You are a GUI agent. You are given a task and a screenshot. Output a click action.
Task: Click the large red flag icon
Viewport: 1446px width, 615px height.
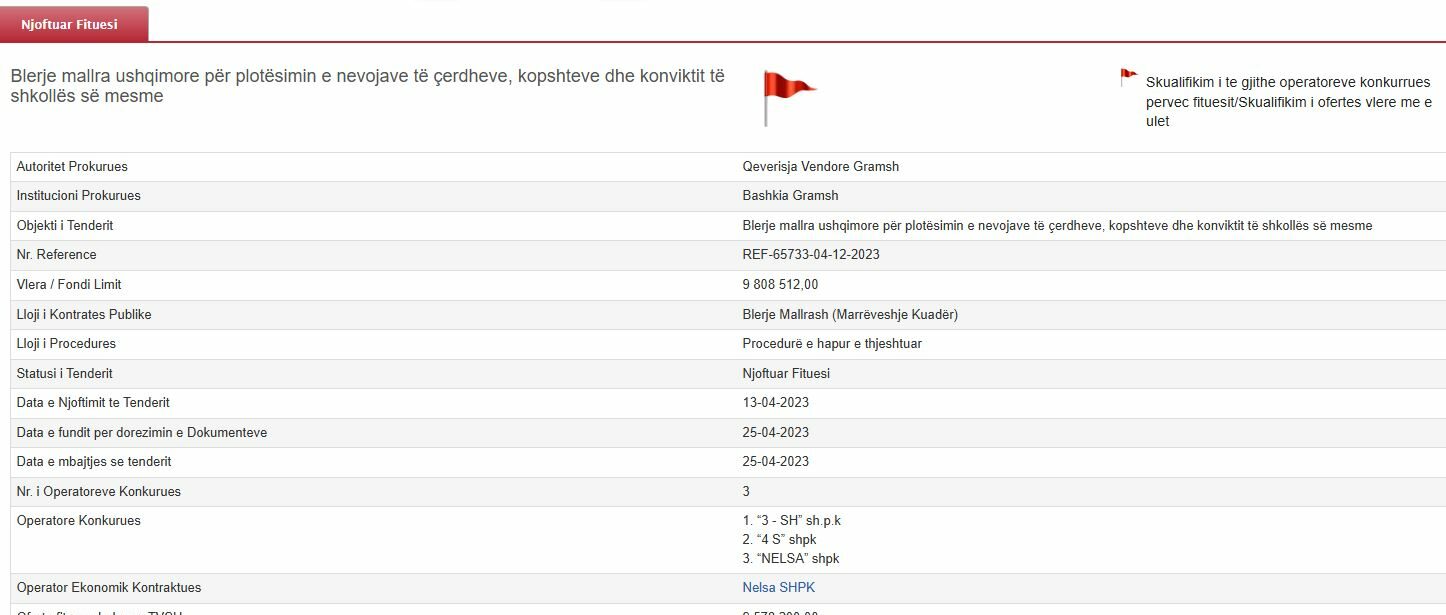click(788, 93)
